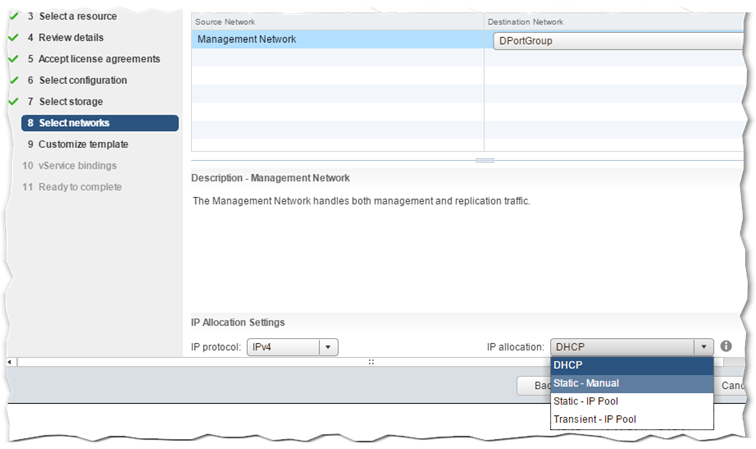Open the DPortGroup destination network dropdown
Image resolution: width=756 pixels, height=449 pixels.
click(x=618, y=41)
